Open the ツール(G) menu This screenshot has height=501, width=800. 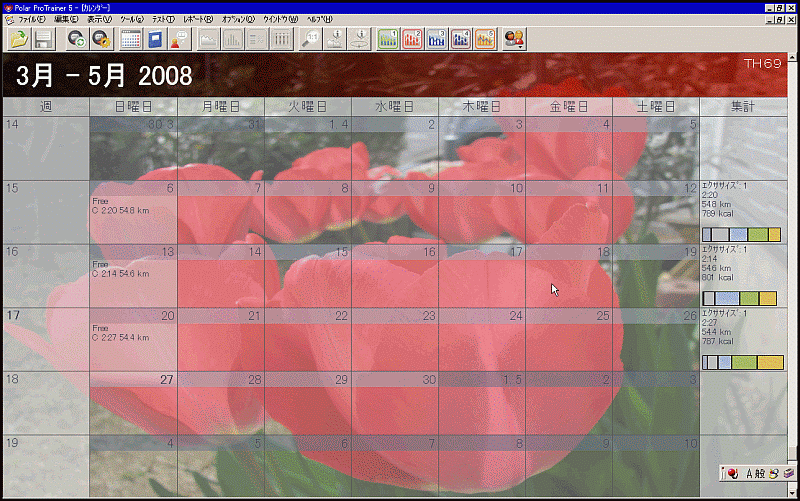pos(132,19)
